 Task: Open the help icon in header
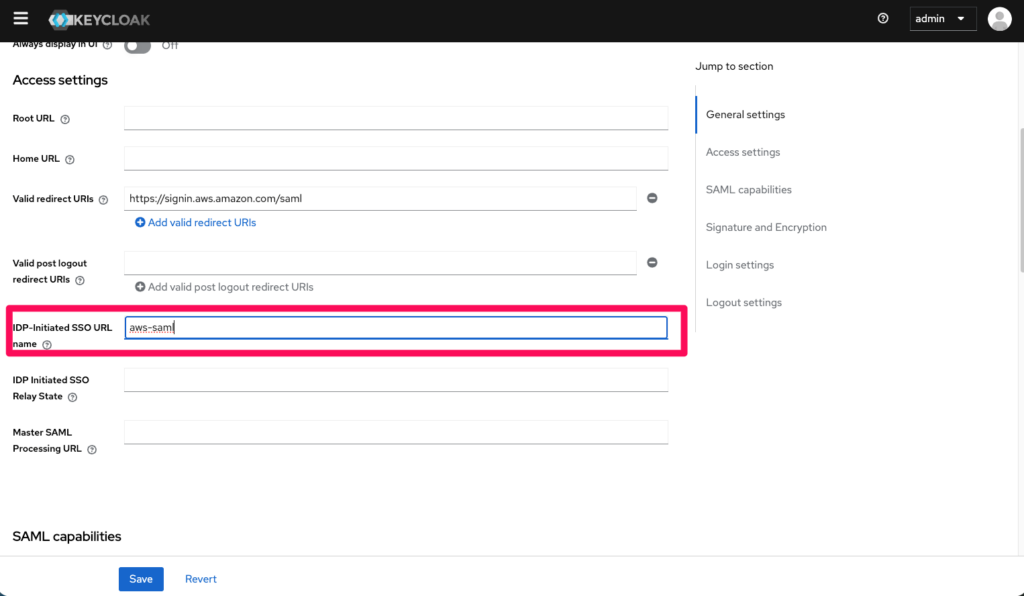[883, 18]
